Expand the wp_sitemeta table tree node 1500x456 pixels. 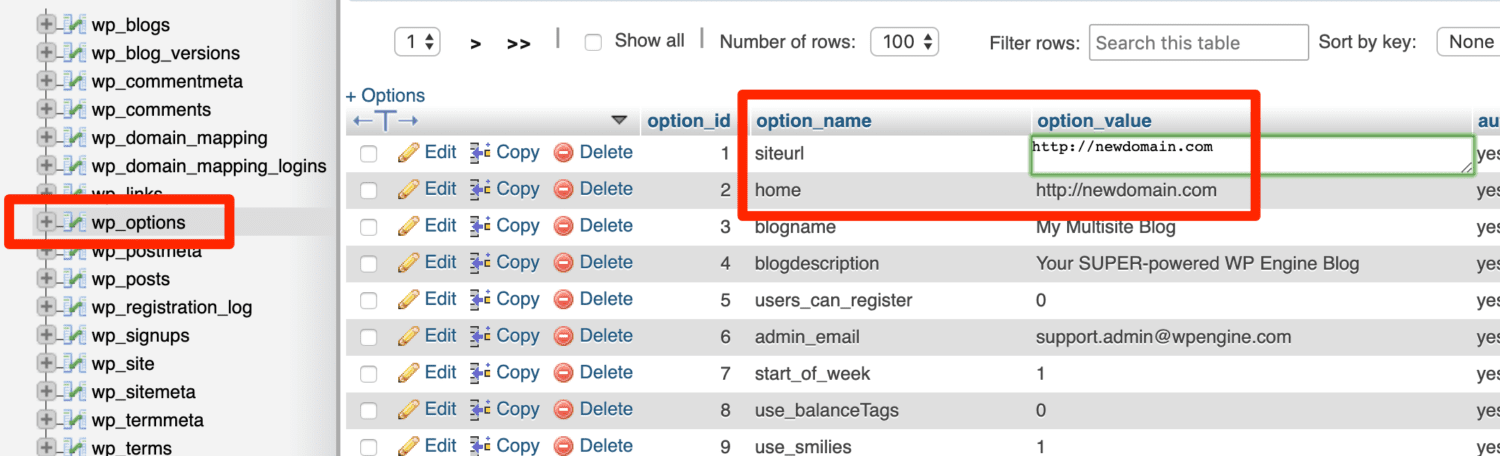(45, 392)
